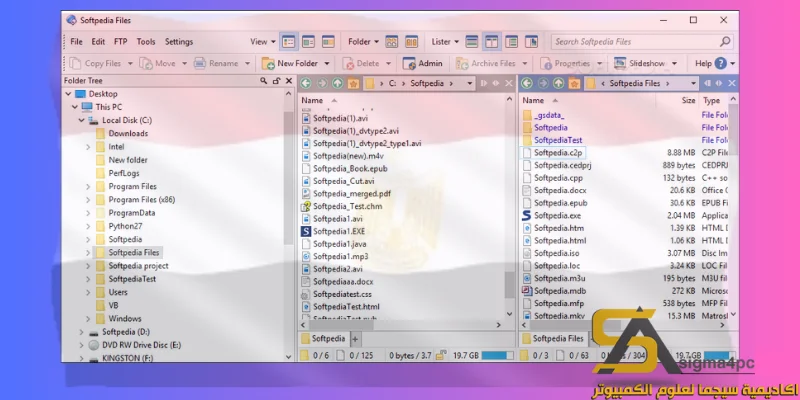Image resolution: width=800 pixels, height=400 pixels.
Task: Select the first View layout icon
Action: tap(289, 42)
